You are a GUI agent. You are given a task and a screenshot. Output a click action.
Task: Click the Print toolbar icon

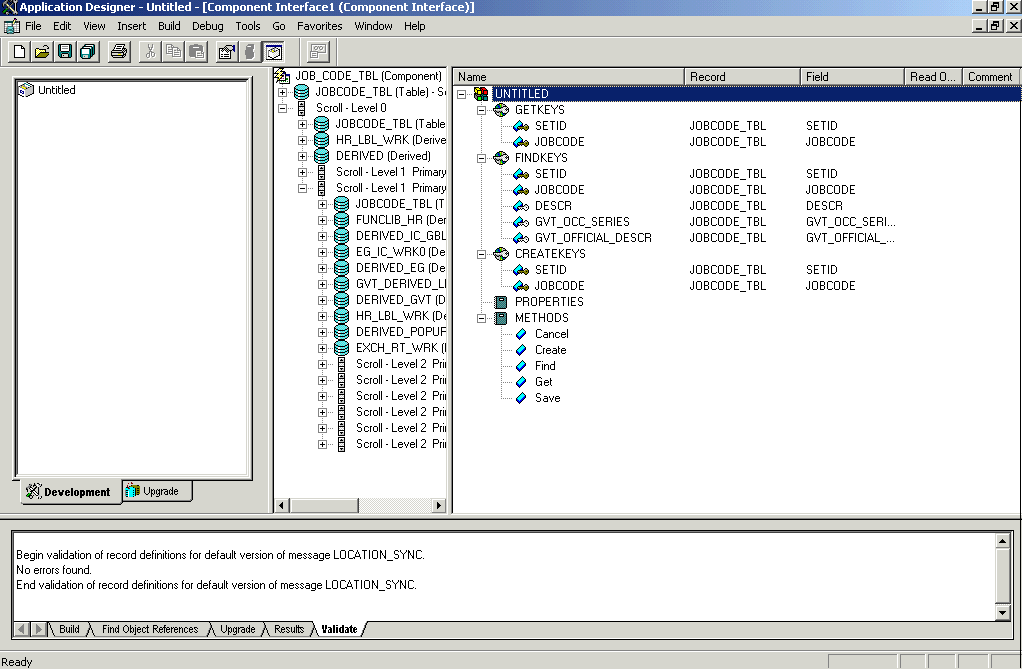[x=117, y=51]
